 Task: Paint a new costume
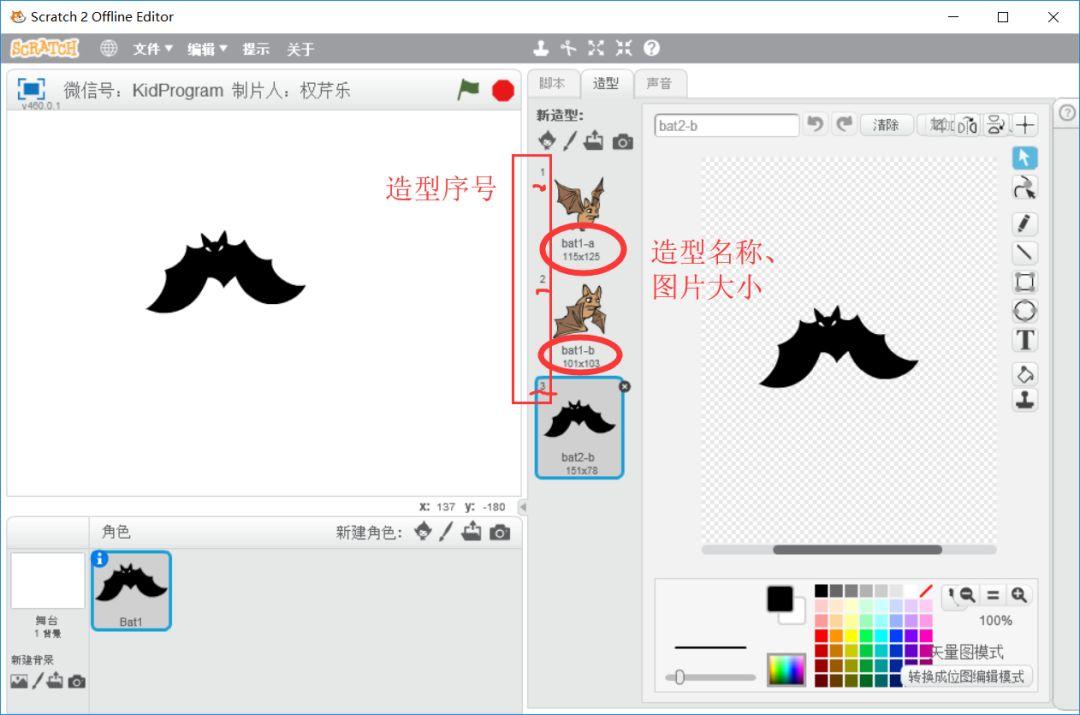570,141
